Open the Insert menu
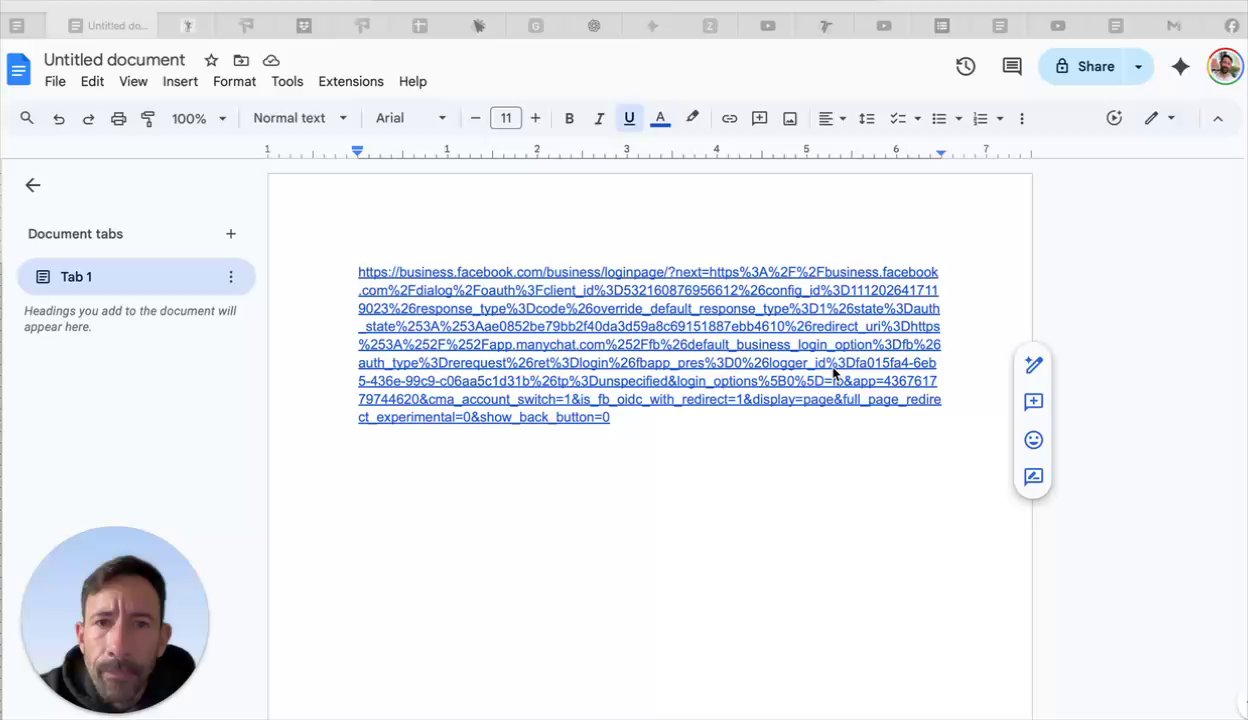 (180, 81)
